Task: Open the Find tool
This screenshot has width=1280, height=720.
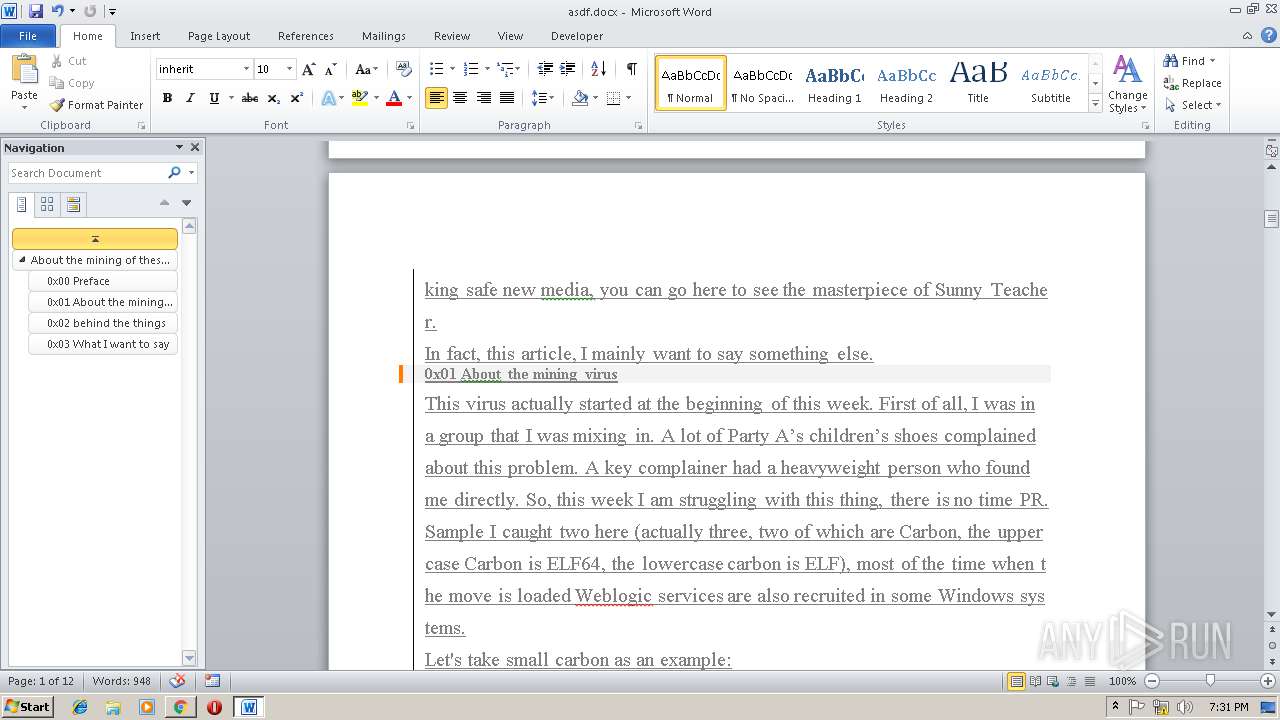Action: [1185, 61]
